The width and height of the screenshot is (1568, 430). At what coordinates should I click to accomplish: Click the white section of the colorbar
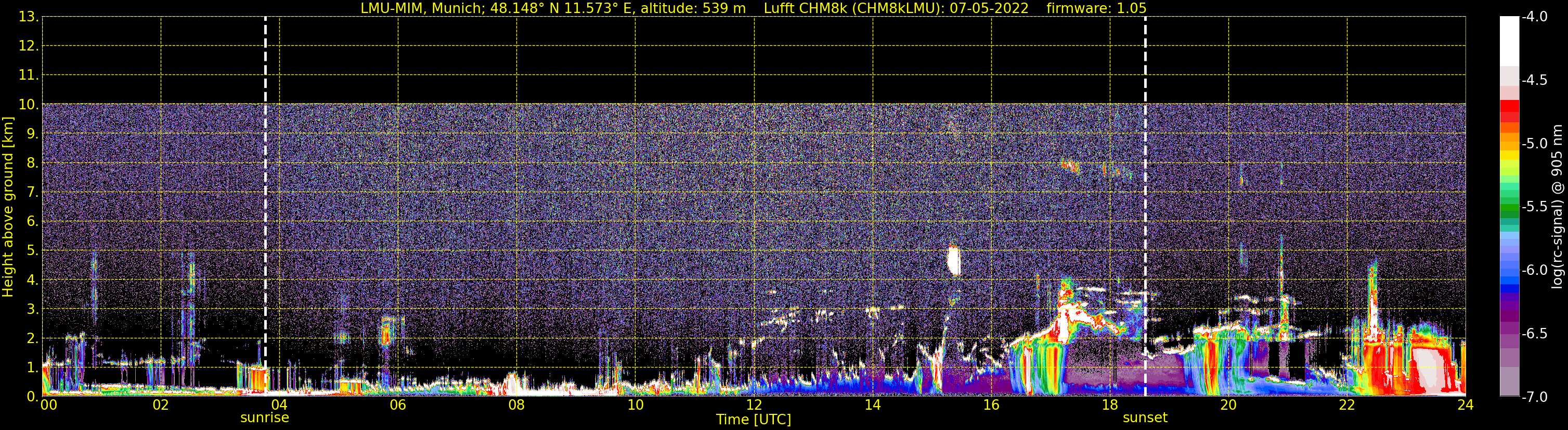[x=1509, y=42]
